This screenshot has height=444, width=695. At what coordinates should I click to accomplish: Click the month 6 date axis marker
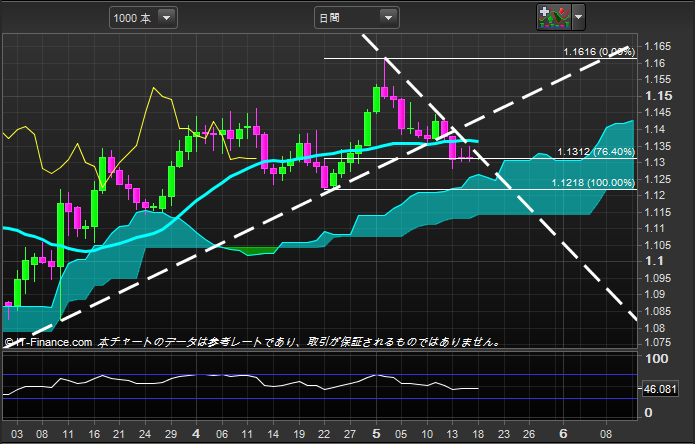pos(563,433)
